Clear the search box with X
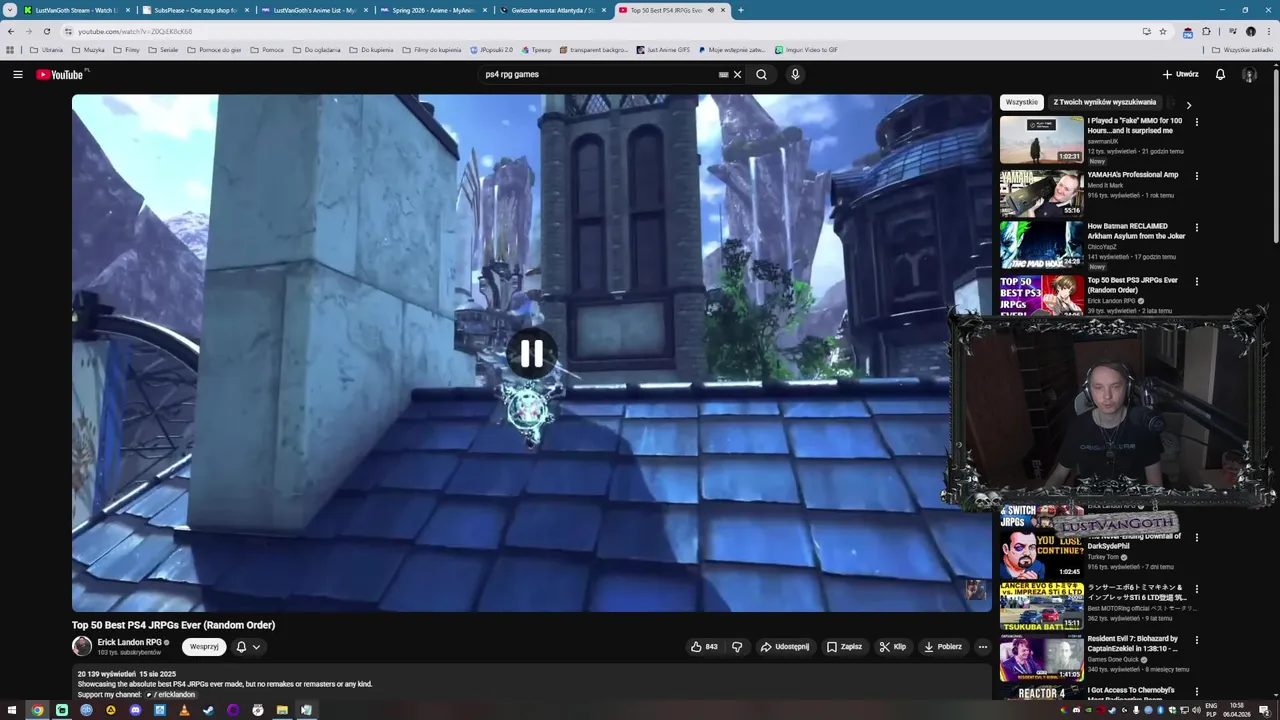The height and width of the screenshot is (720, 1280). pos(738,74)
